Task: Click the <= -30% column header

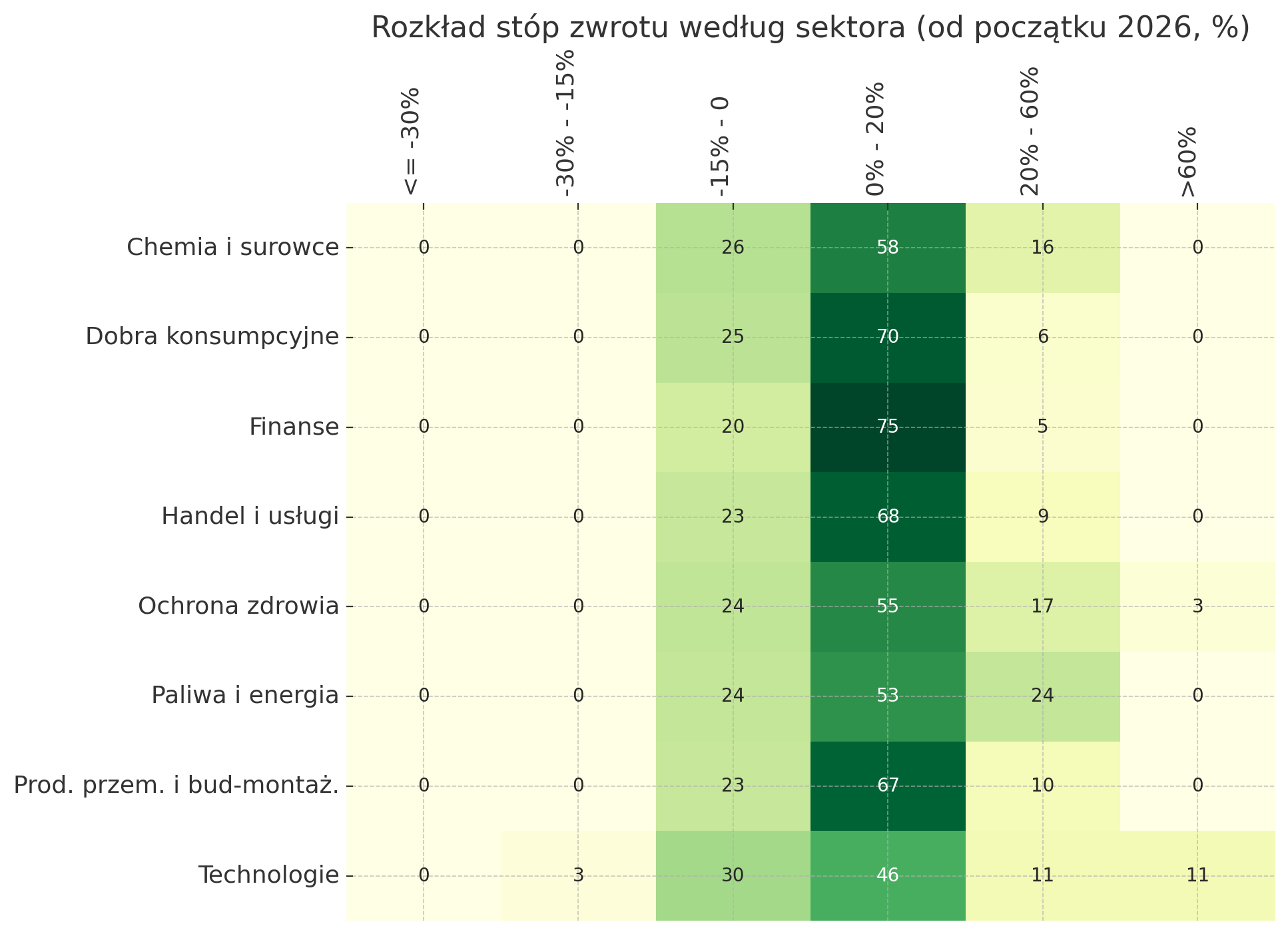Action: pos(412,141)
